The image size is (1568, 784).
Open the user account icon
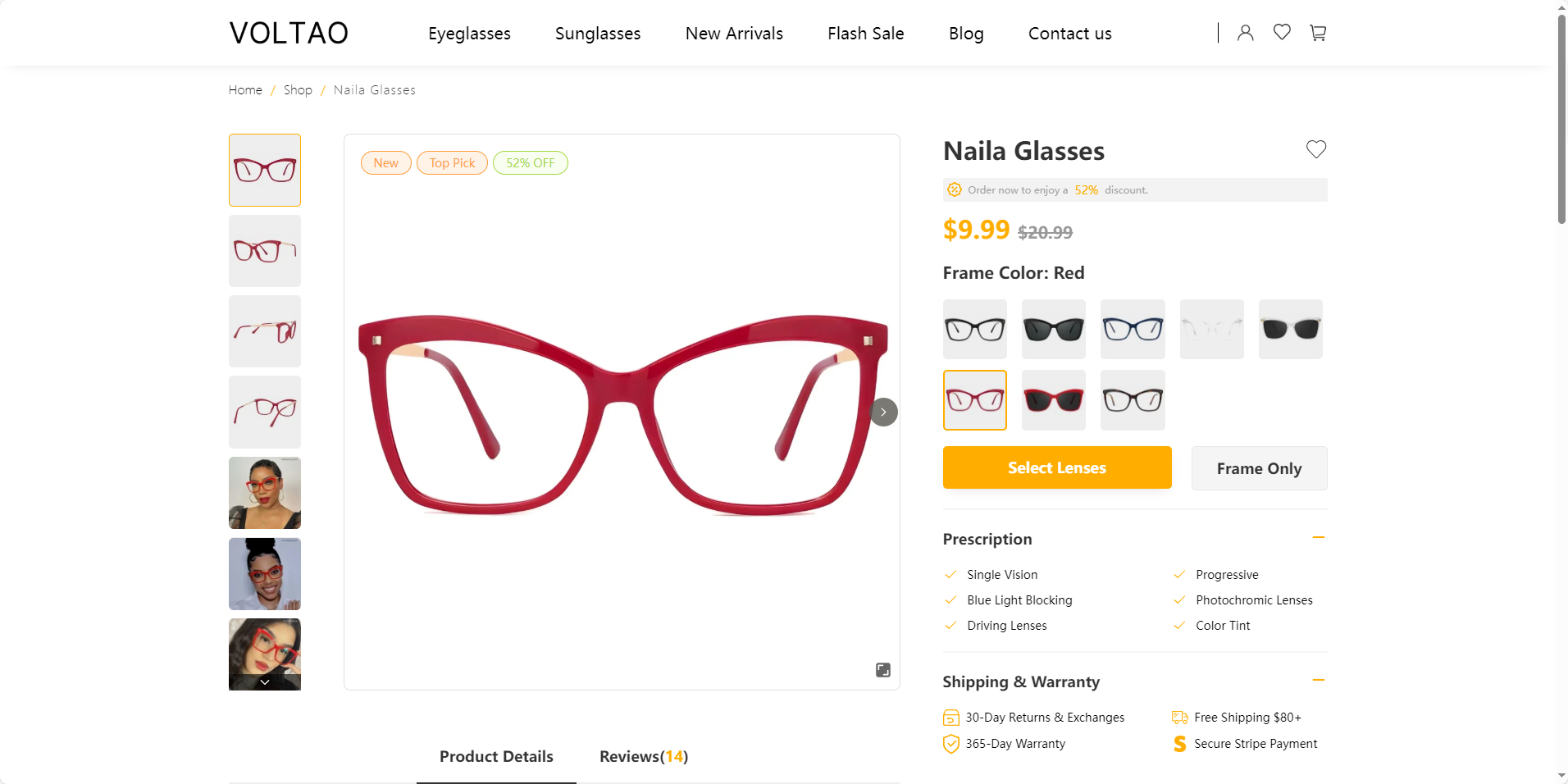1245,33
